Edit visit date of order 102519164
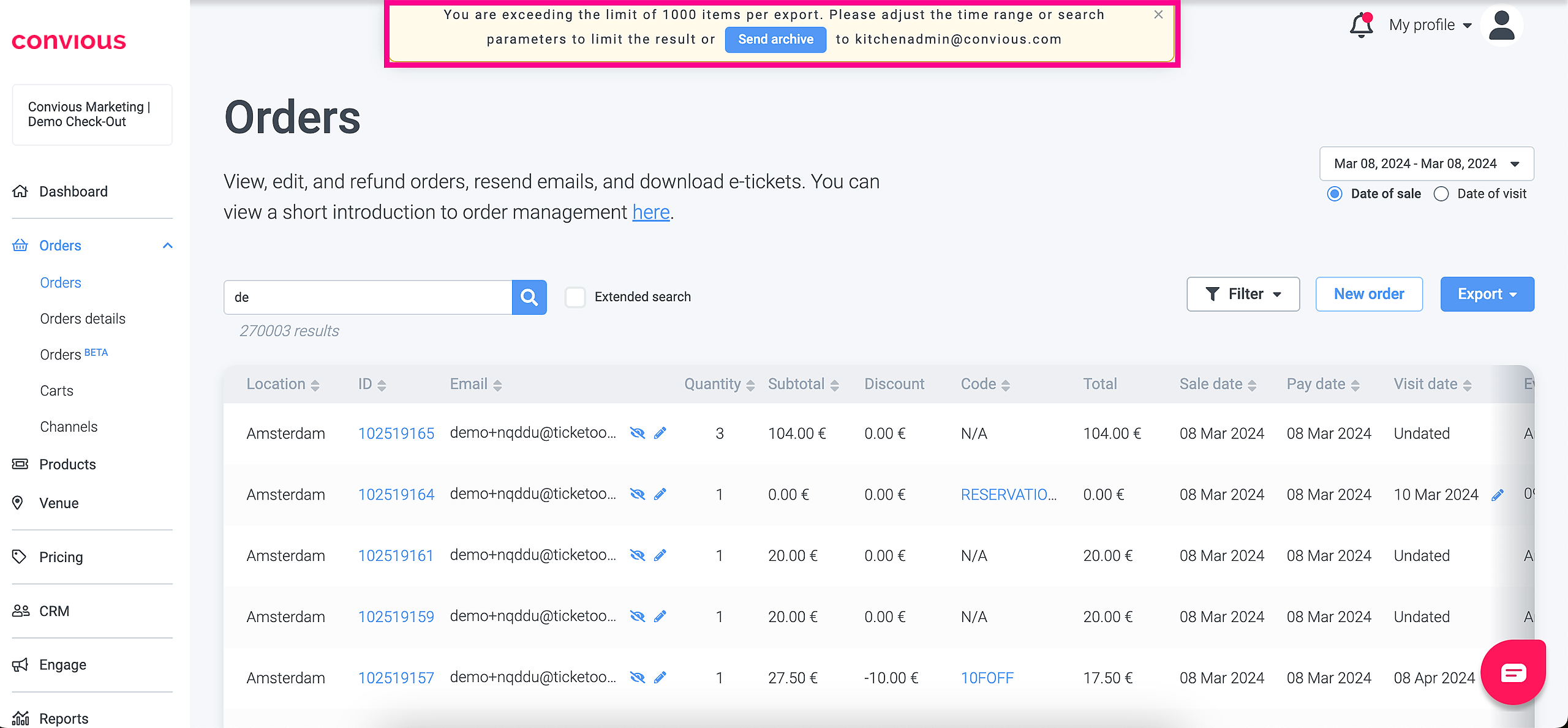Screen dimensions: 1568x728 1498,495
